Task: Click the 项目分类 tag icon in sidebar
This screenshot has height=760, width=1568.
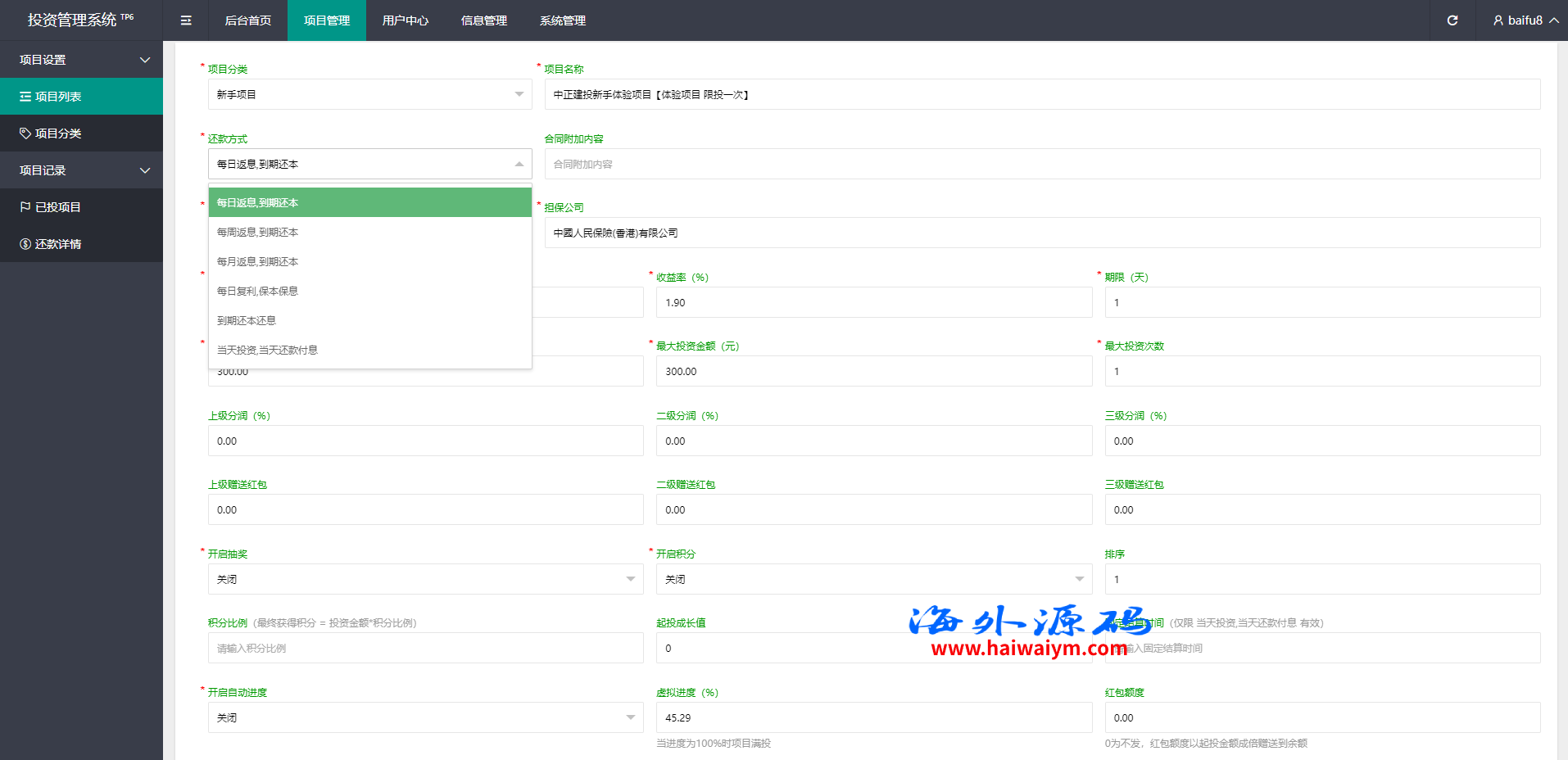Action: pos(25,133)
